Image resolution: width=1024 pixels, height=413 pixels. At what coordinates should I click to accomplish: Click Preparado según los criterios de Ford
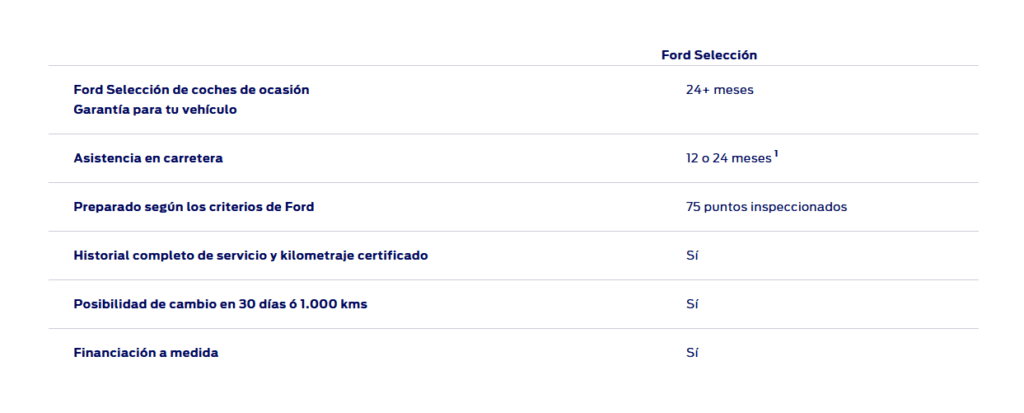coord(194,207)
